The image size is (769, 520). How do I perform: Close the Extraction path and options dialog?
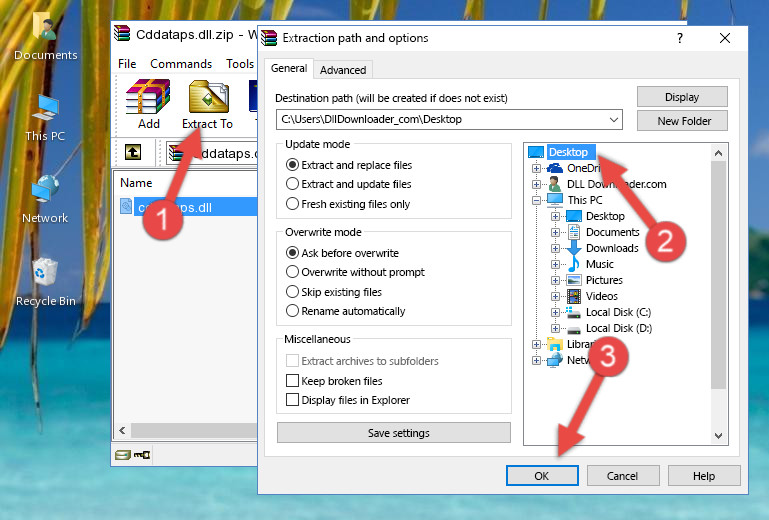pyautogui.click(x=725, y=38)
